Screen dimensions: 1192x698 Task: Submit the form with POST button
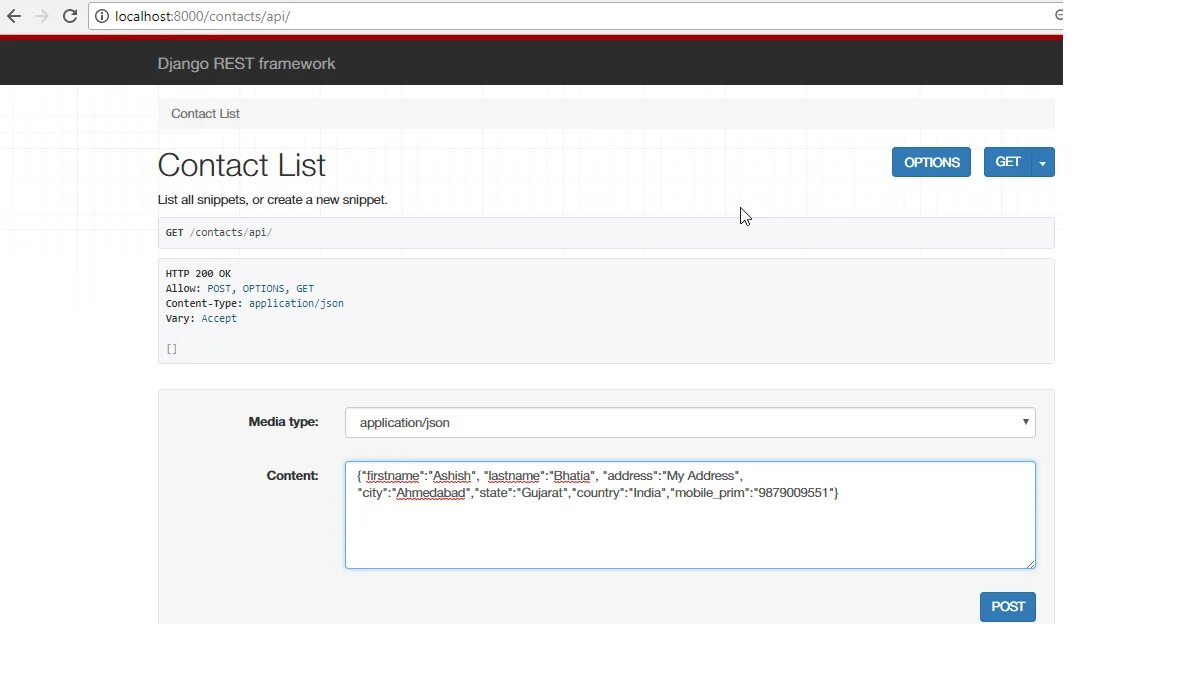(x=1008, y=607)
